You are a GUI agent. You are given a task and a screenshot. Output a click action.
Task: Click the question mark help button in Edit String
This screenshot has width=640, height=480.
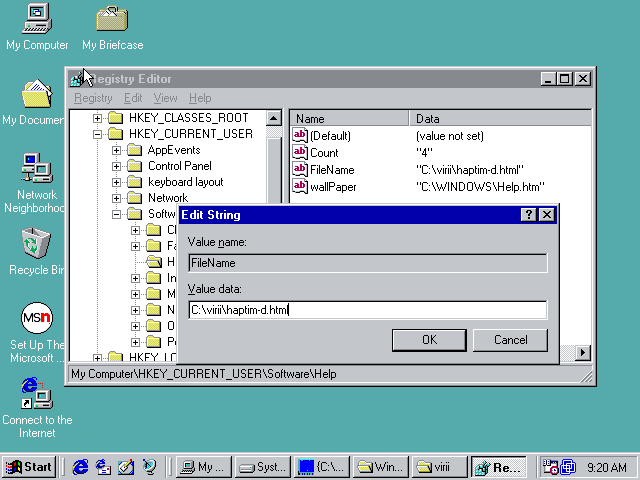click(529, 214)
